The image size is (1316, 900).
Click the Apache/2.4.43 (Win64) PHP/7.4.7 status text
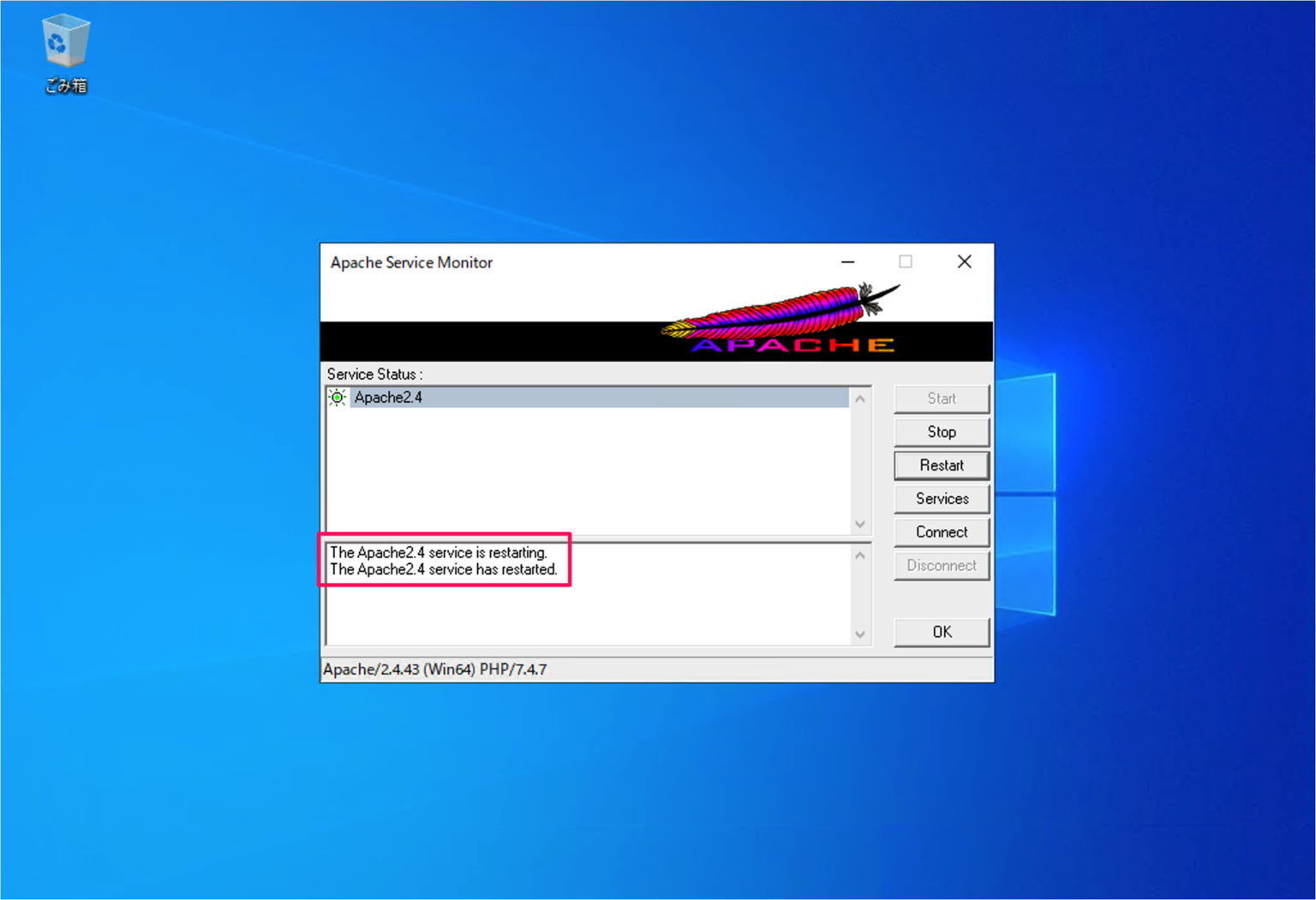[435, 669]
